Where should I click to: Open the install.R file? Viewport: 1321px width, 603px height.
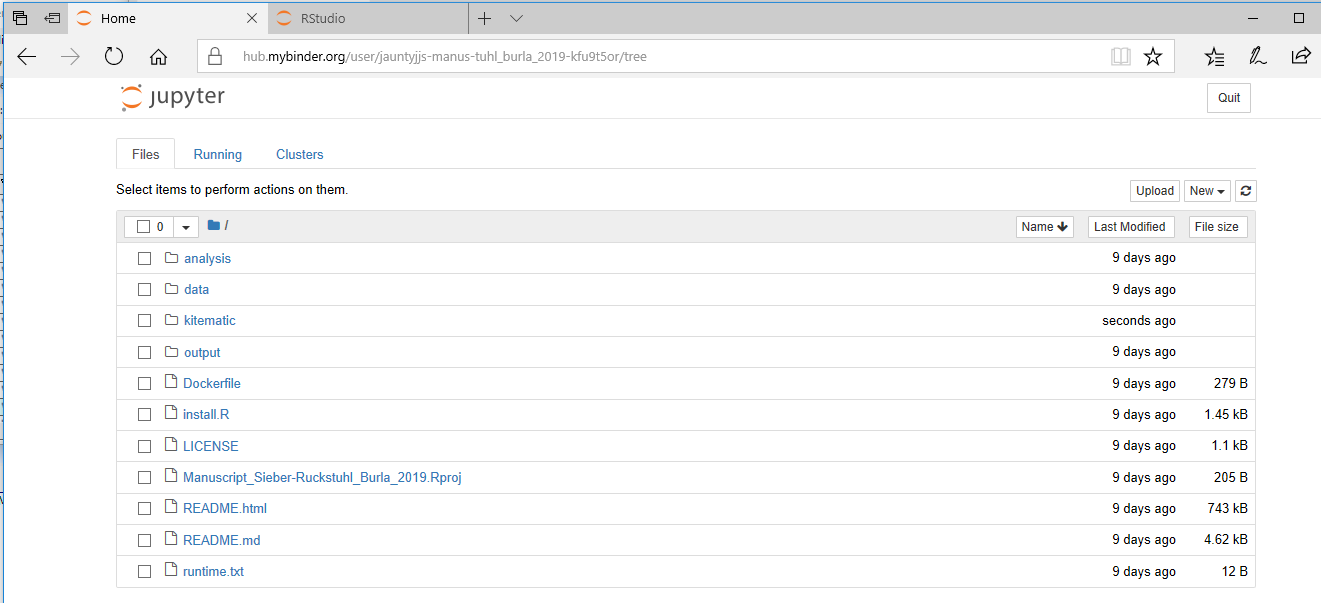(206, 414)
